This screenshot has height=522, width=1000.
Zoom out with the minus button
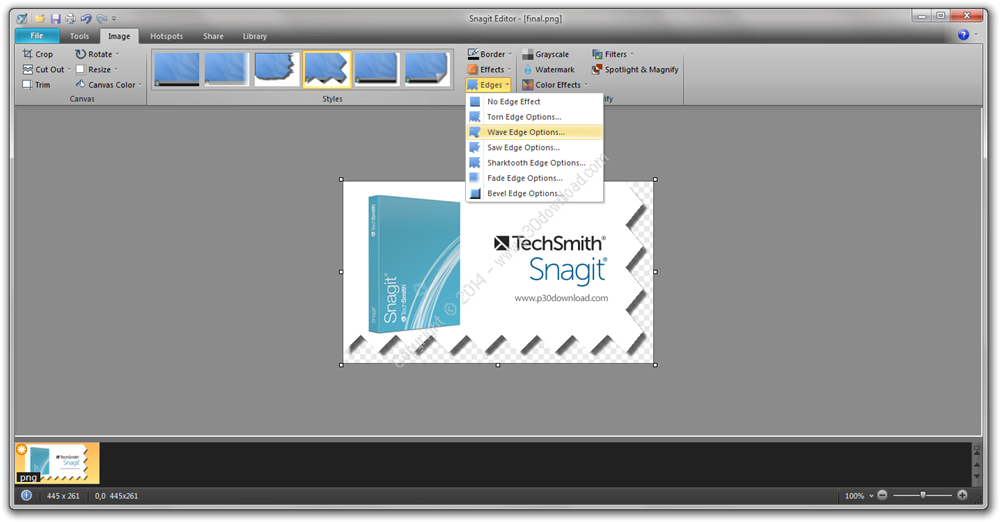(882, 495)
